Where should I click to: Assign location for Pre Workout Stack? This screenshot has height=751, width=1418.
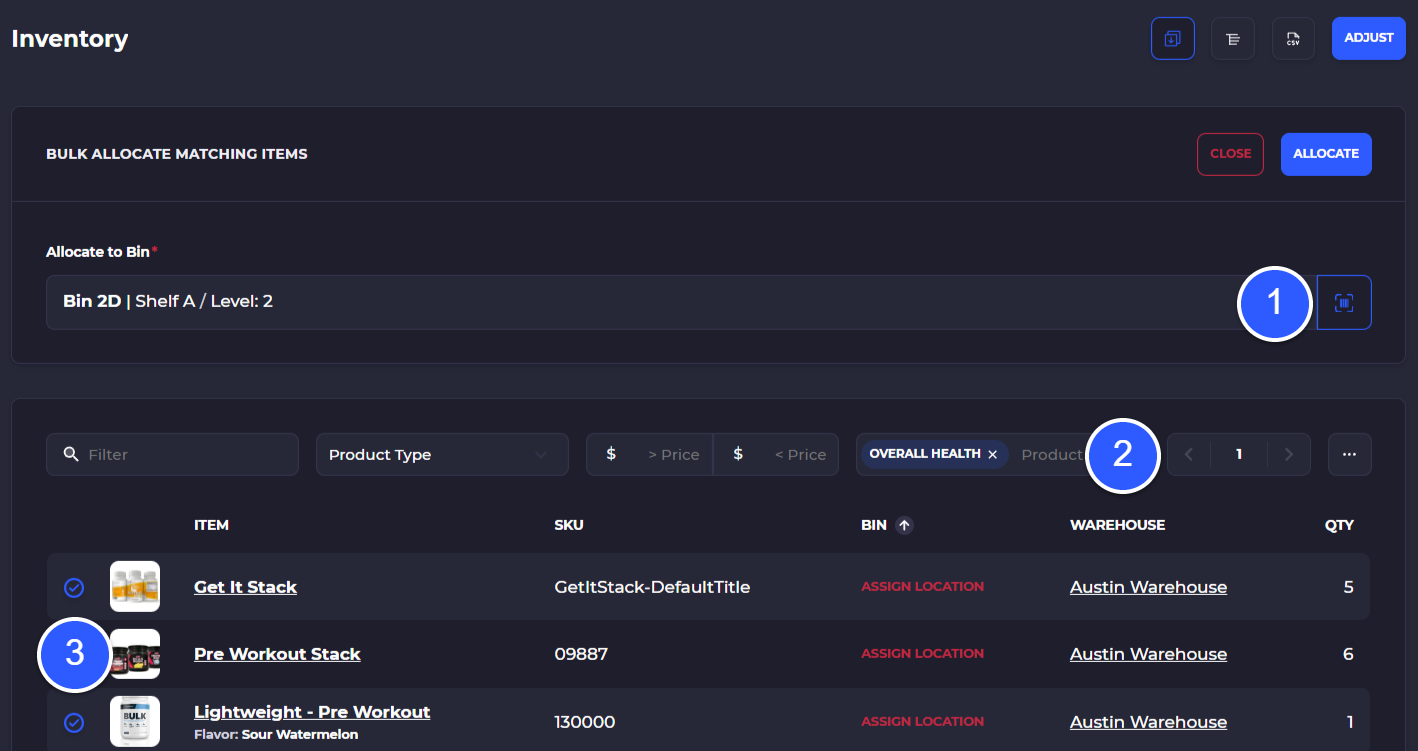[x=922, y=654]
